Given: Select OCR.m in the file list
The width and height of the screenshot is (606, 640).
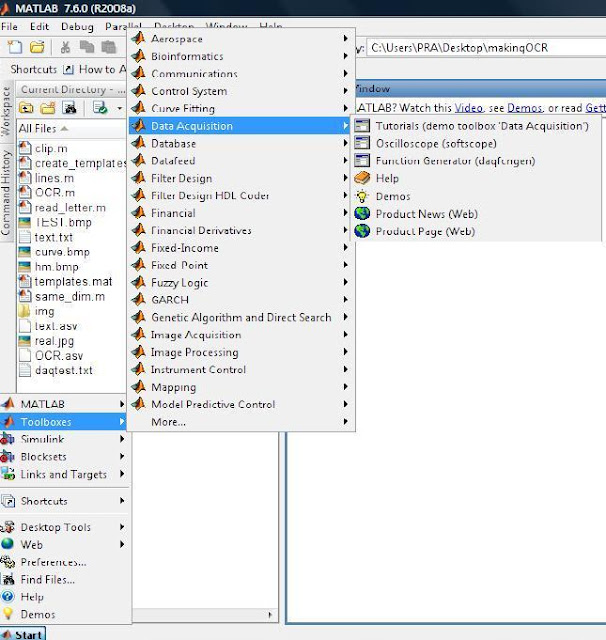Looking at the screenshot, I should click(55, 193).
